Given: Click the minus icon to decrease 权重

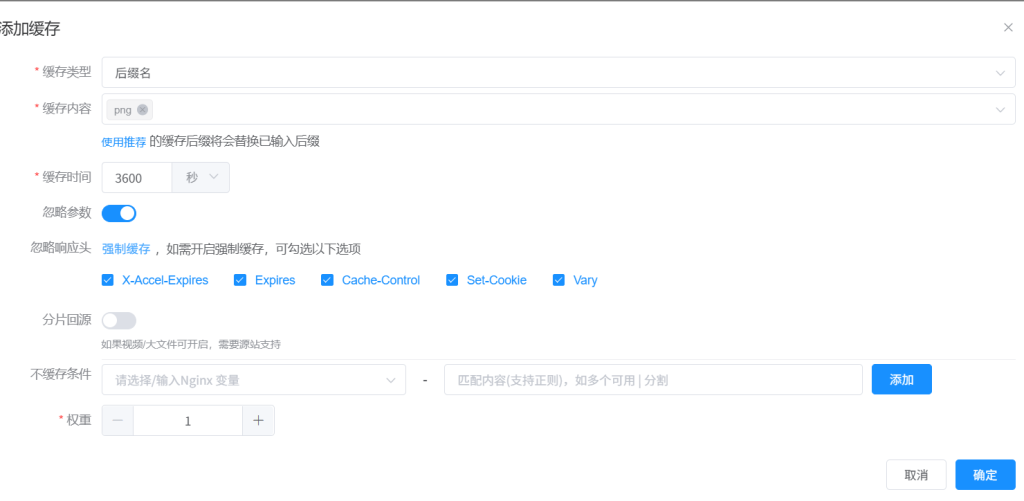Looking at the screenshot, I should pyautogui.click(x=118, y=421).
